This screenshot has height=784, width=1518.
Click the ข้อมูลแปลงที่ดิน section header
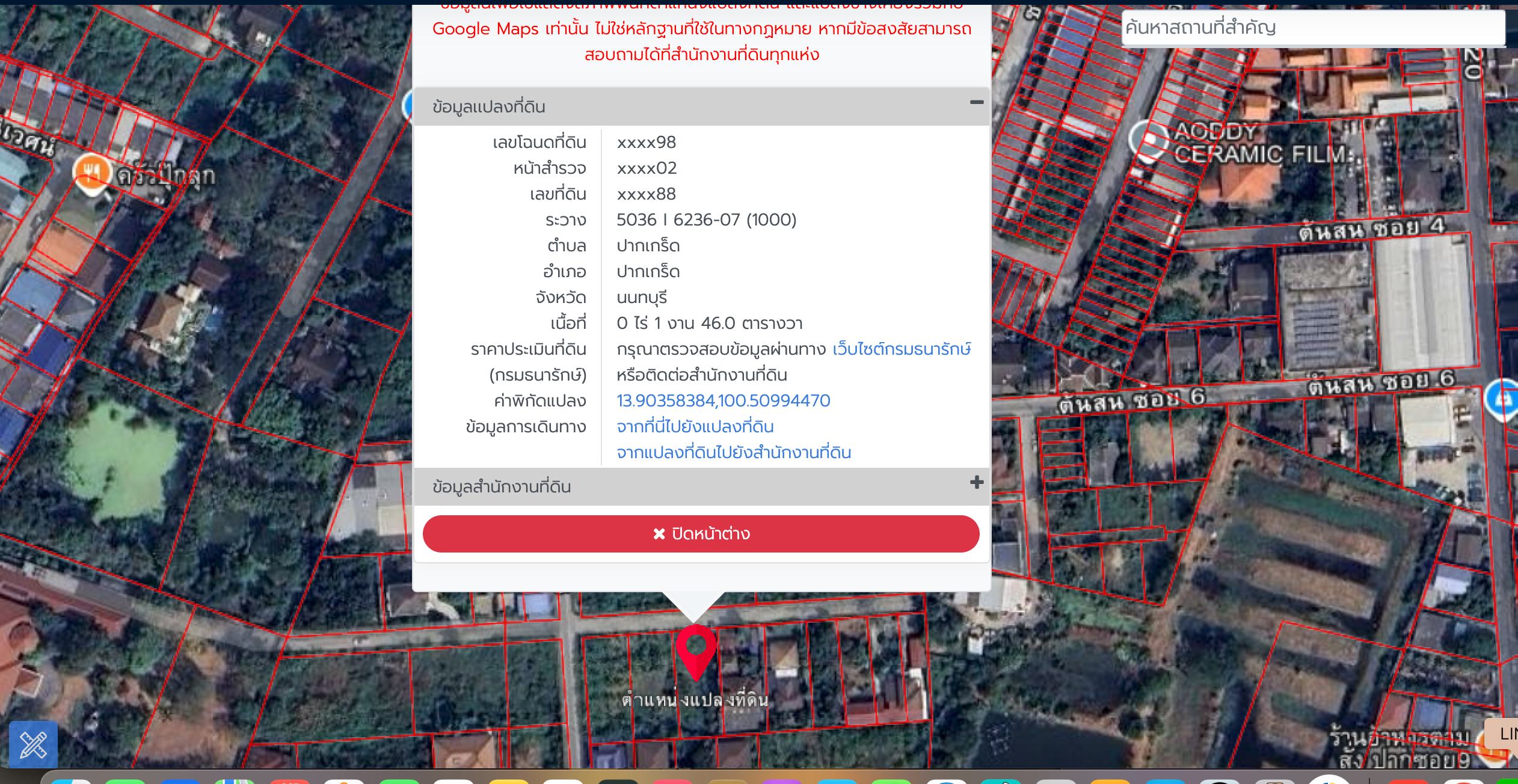[x=701, y=106]
